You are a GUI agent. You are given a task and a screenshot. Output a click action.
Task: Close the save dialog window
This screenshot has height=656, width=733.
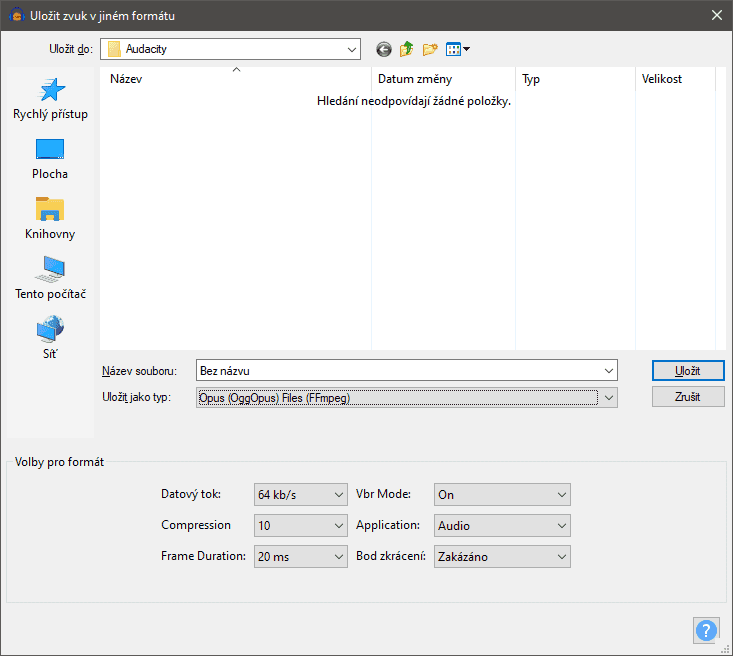(x=717, y=15)
